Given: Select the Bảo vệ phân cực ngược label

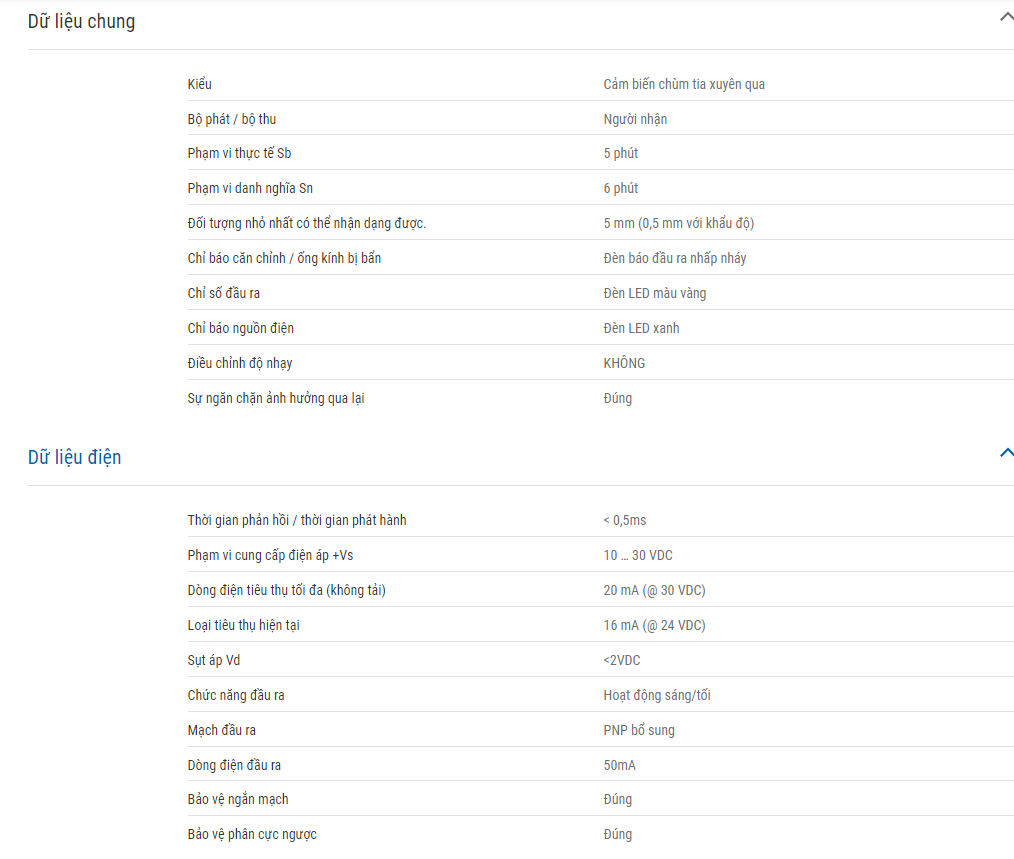Looking at the screenshot, I should tap(252, 834).
